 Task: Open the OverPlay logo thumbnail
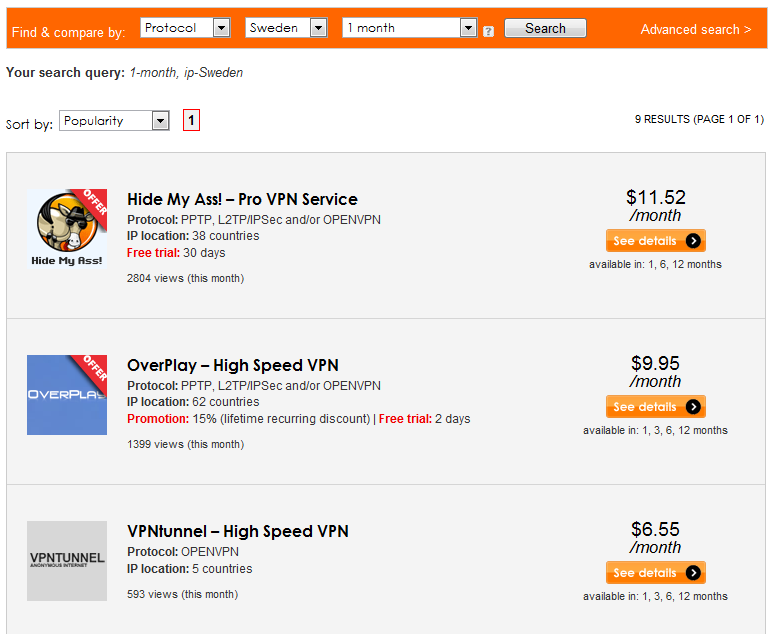pos(67,394)
